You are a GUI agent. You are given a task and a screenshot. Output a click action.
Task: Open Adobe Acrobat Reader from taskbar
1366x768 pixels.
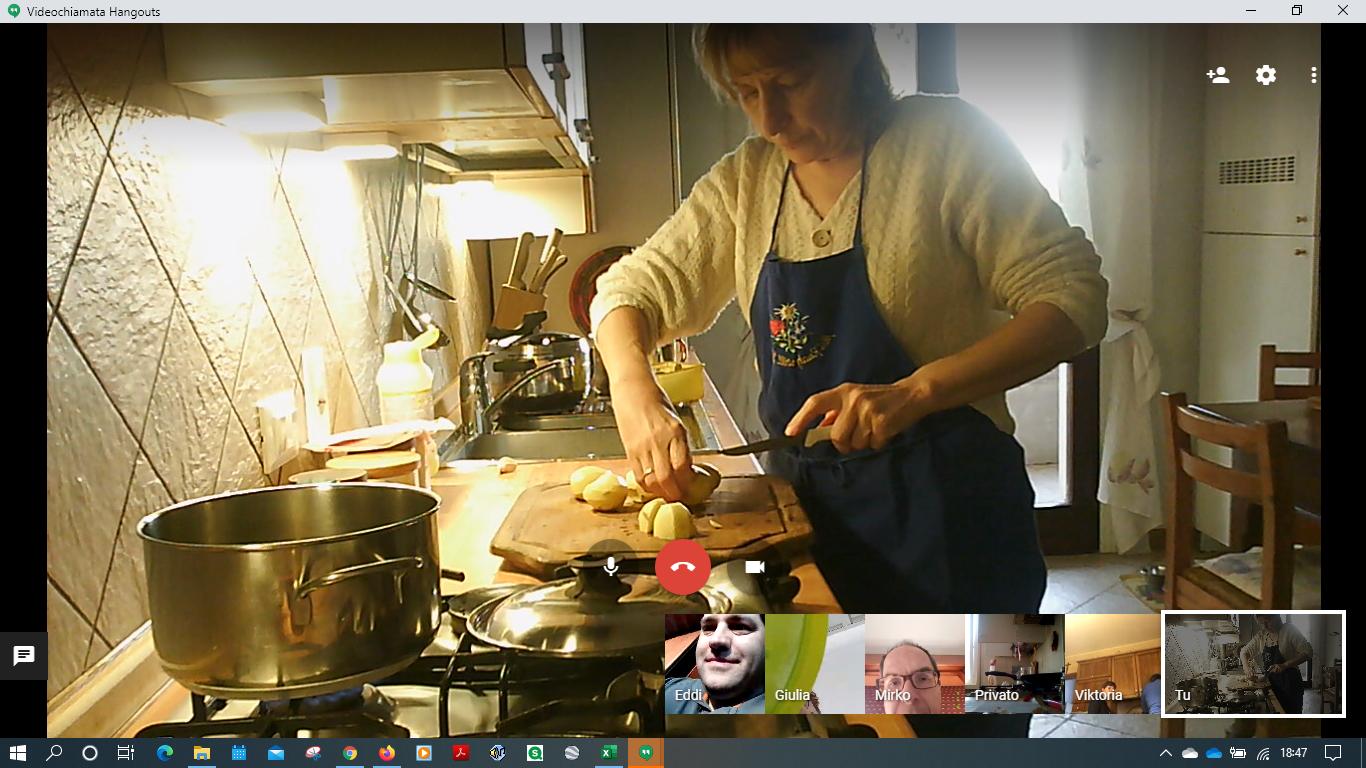(x=461, y=753)
